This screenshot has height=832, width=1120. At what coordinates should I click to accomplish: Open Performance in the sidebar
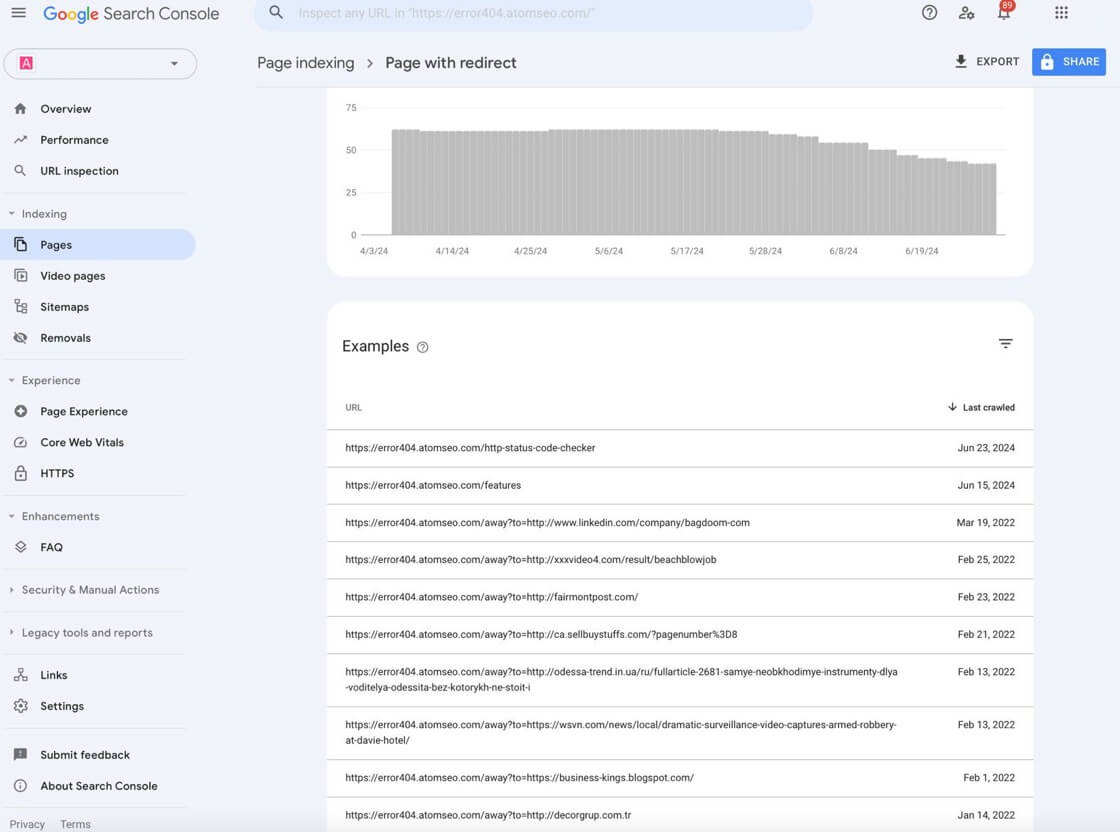74,140
